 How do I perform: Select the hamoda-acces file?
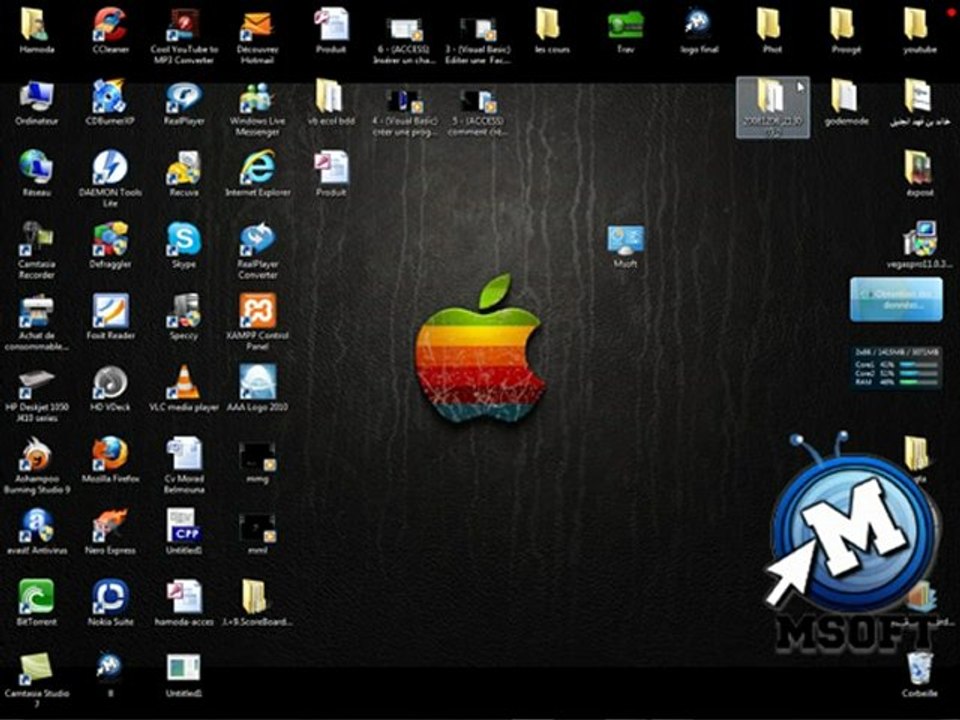184,602
